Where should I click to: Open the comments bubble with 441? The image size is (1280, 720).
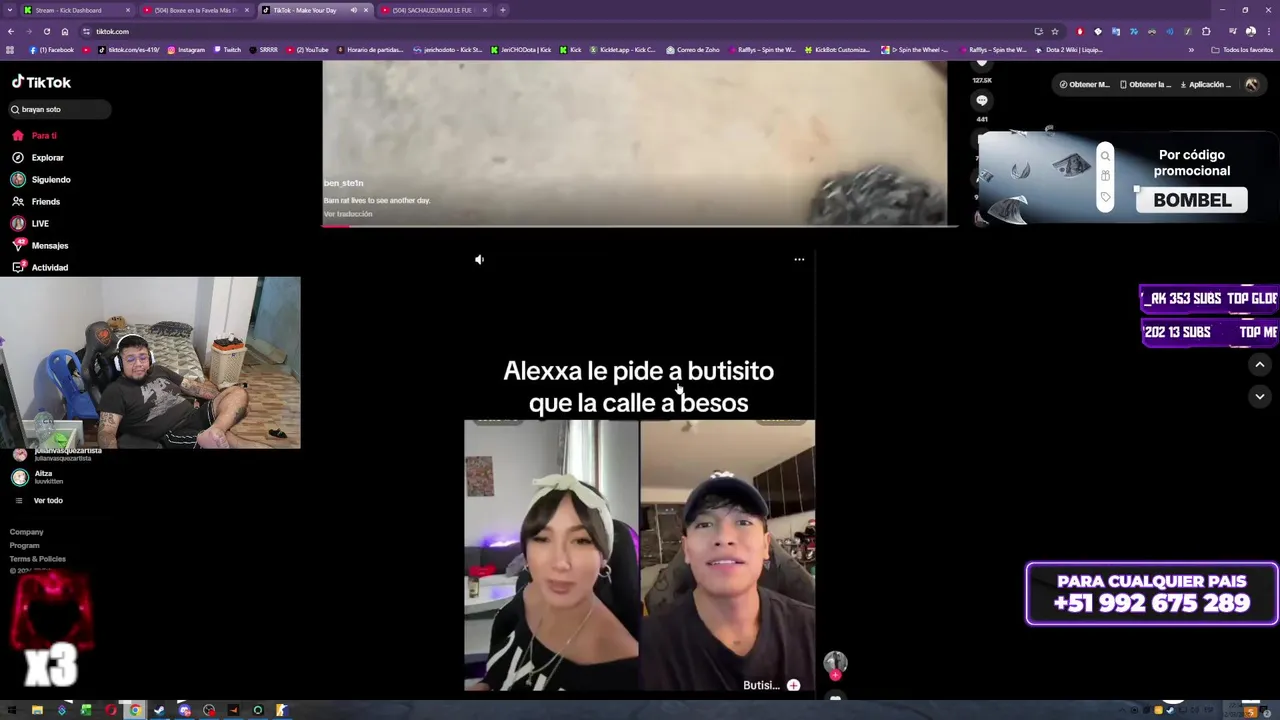click(x=982, y=100)
